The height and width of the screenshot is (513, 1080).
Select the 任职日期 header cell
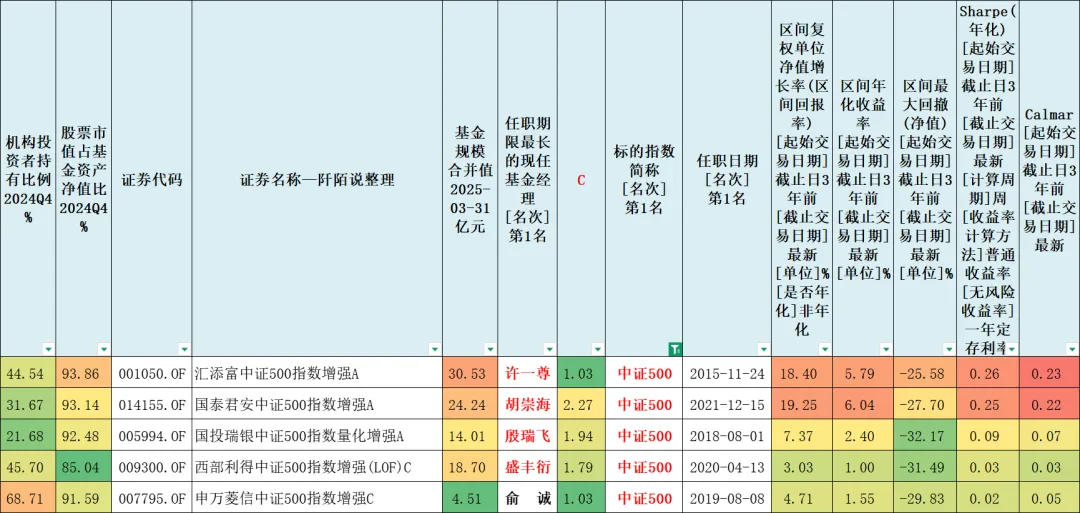(727, 178)
